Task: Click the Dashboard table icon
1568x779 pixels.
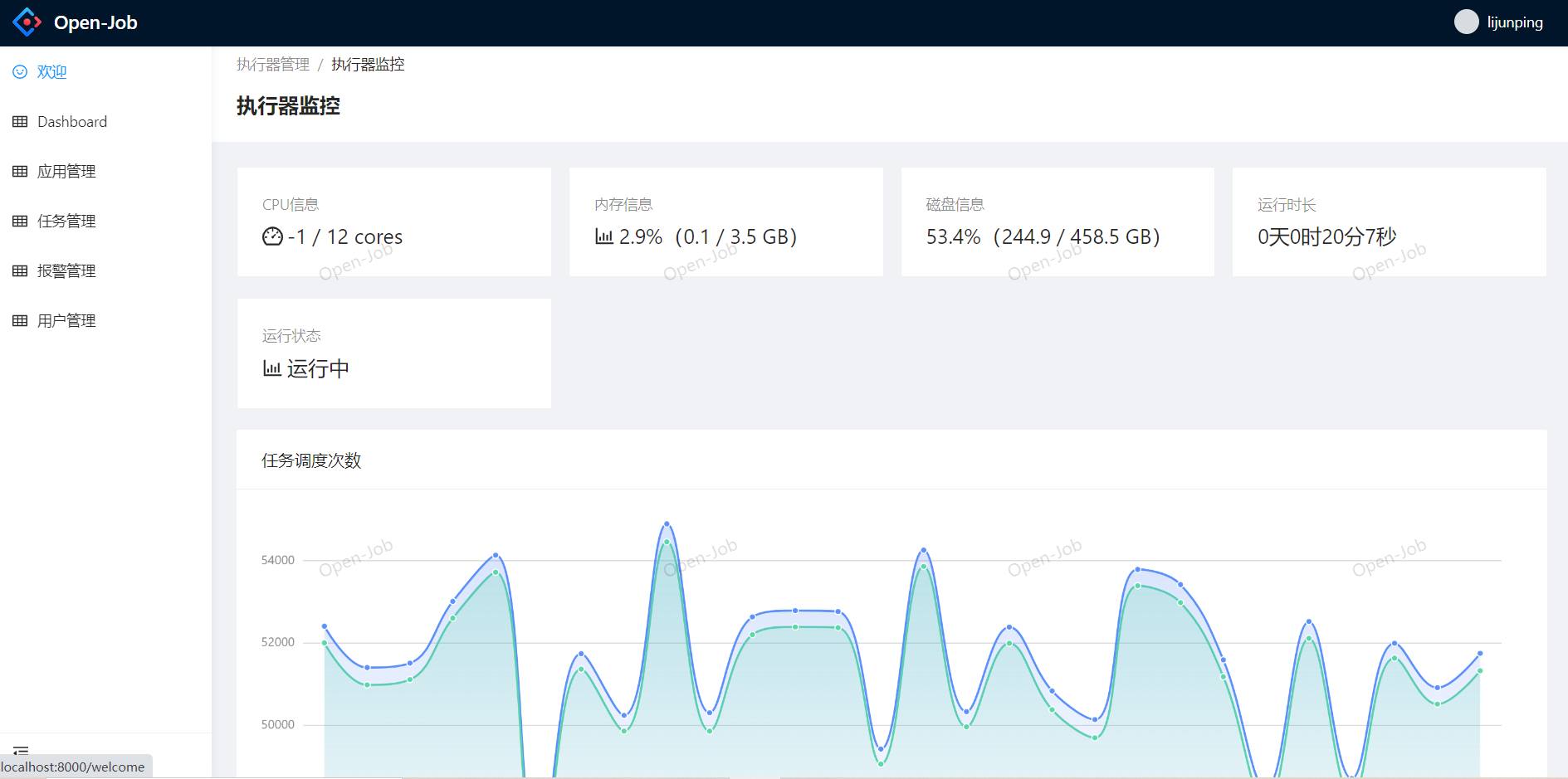Action: coord(20,122)
